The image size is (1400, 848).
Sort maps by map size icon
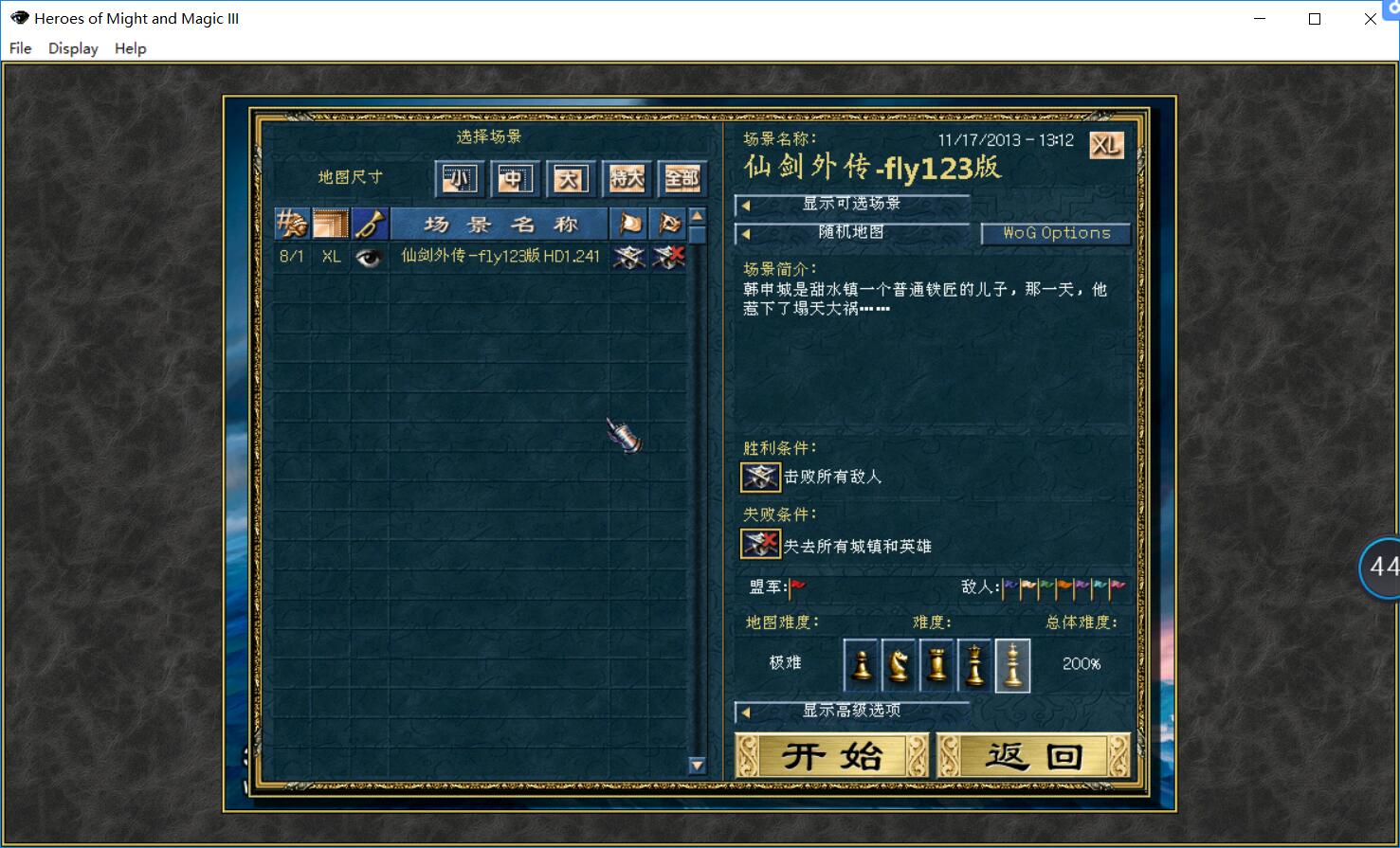click(x=331, y=225)
